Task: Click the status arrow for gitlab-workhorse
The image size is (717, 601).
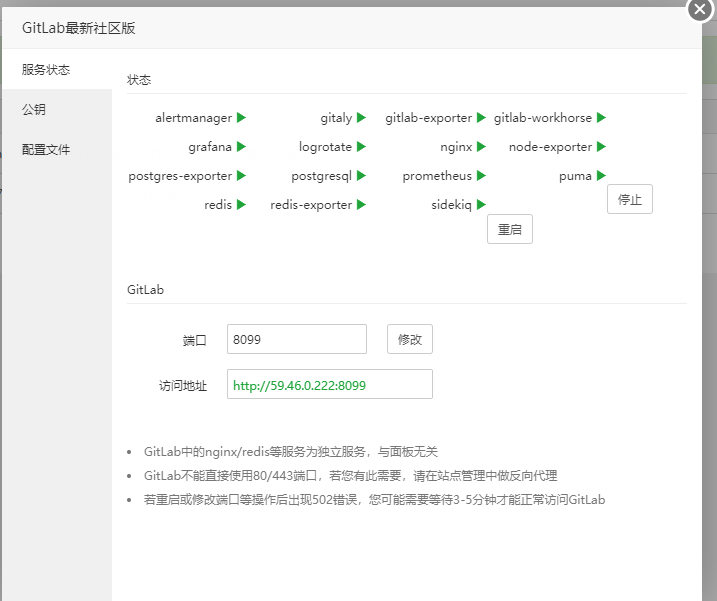Action: 601,118
